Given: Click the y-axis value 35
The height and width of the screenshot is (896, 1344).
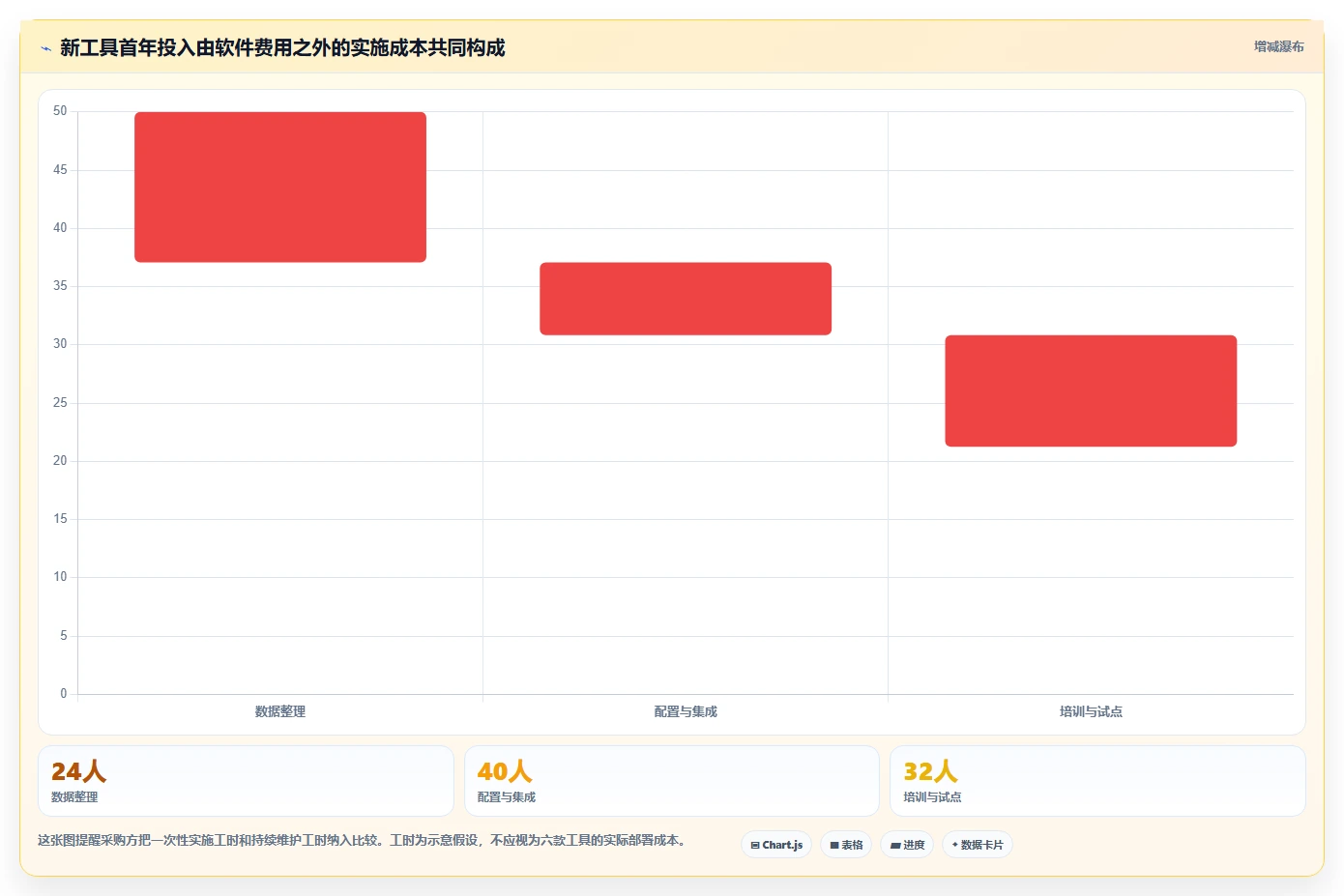Looking at the screenshot, I should click(x=60, y=286).
